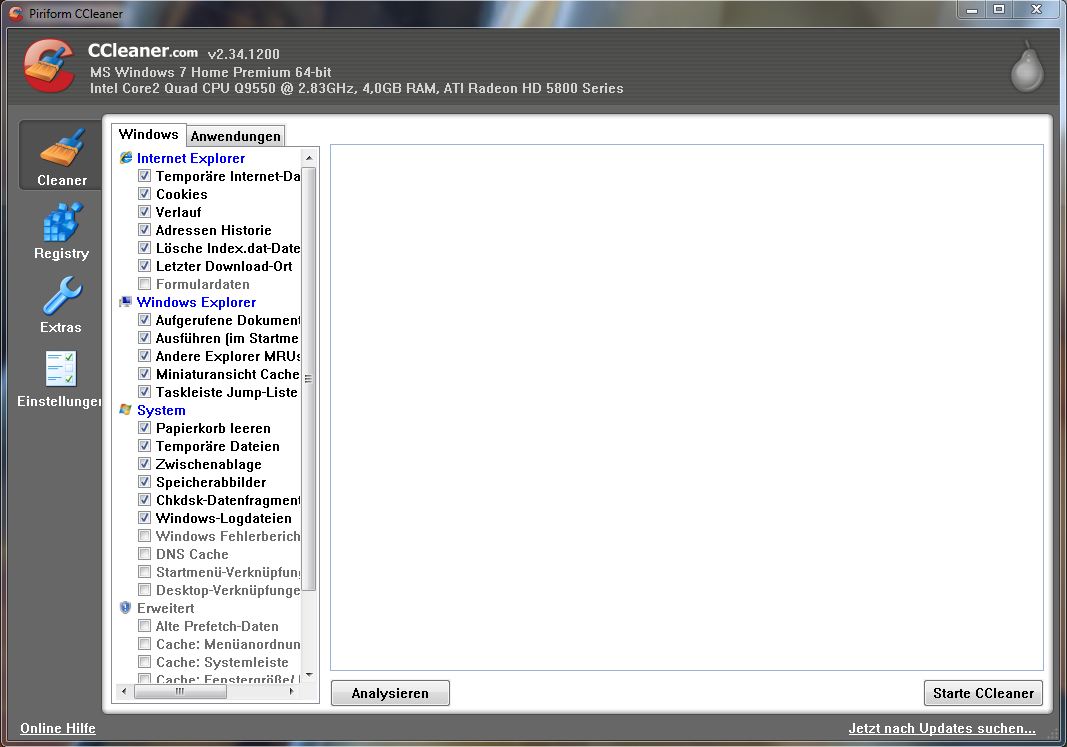Select the Internet Explorer category heading
This screenshot has height=747, width=1067.
(191, 158)
